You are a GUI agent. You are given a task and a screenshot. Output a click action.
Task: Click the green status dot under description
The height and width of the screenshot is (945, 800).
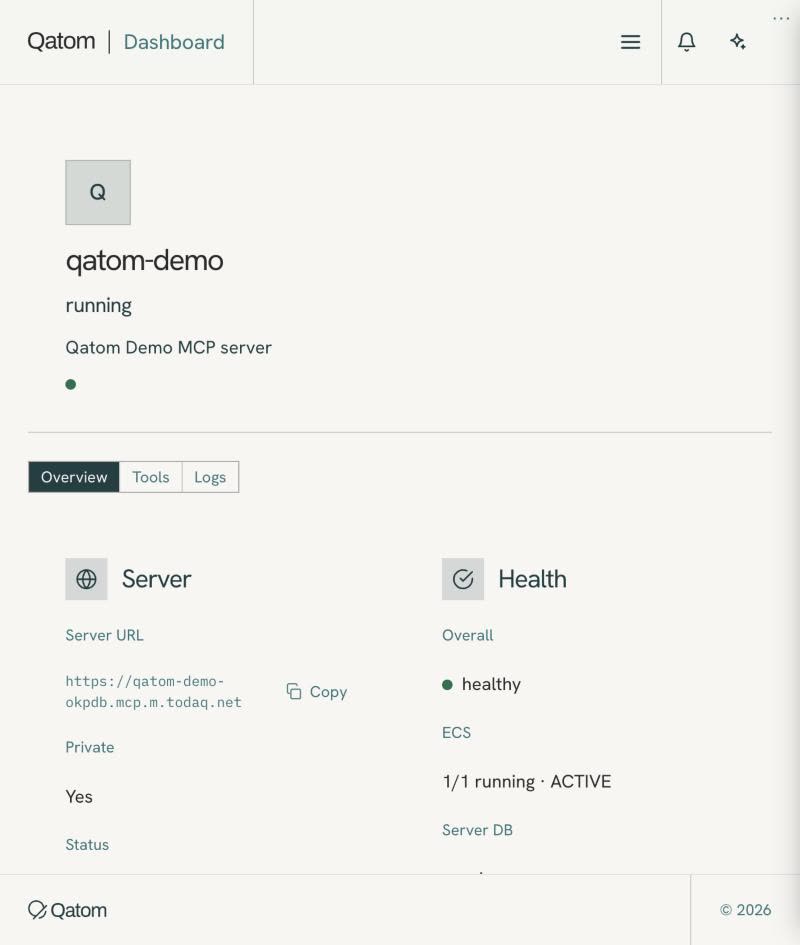[x=71, y=385]
